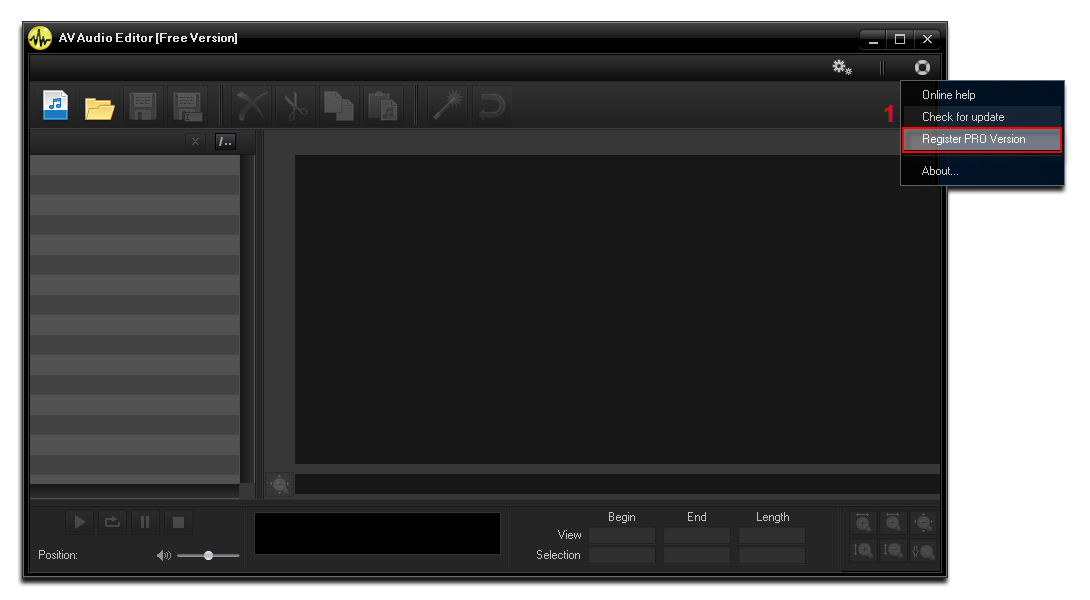Zoom in horizontally on the waveform
Image resolution: width=1090 pixels, height=600 pixels.
point(862,521)
